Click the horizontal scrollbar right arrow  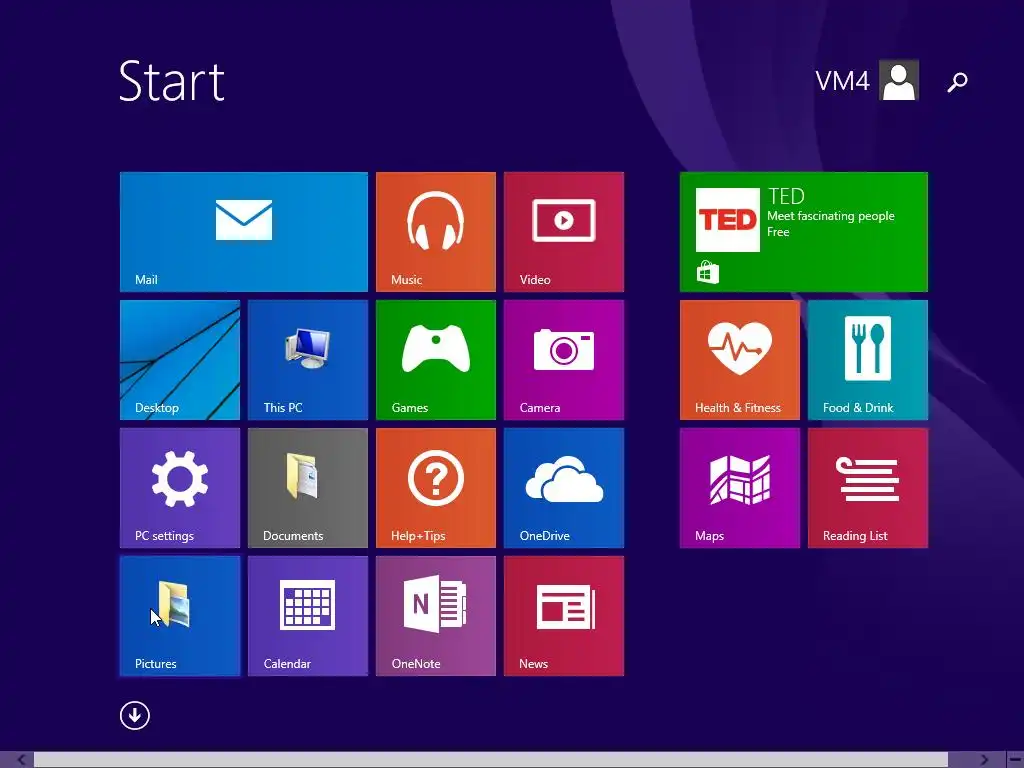click(x=984, y=760)
